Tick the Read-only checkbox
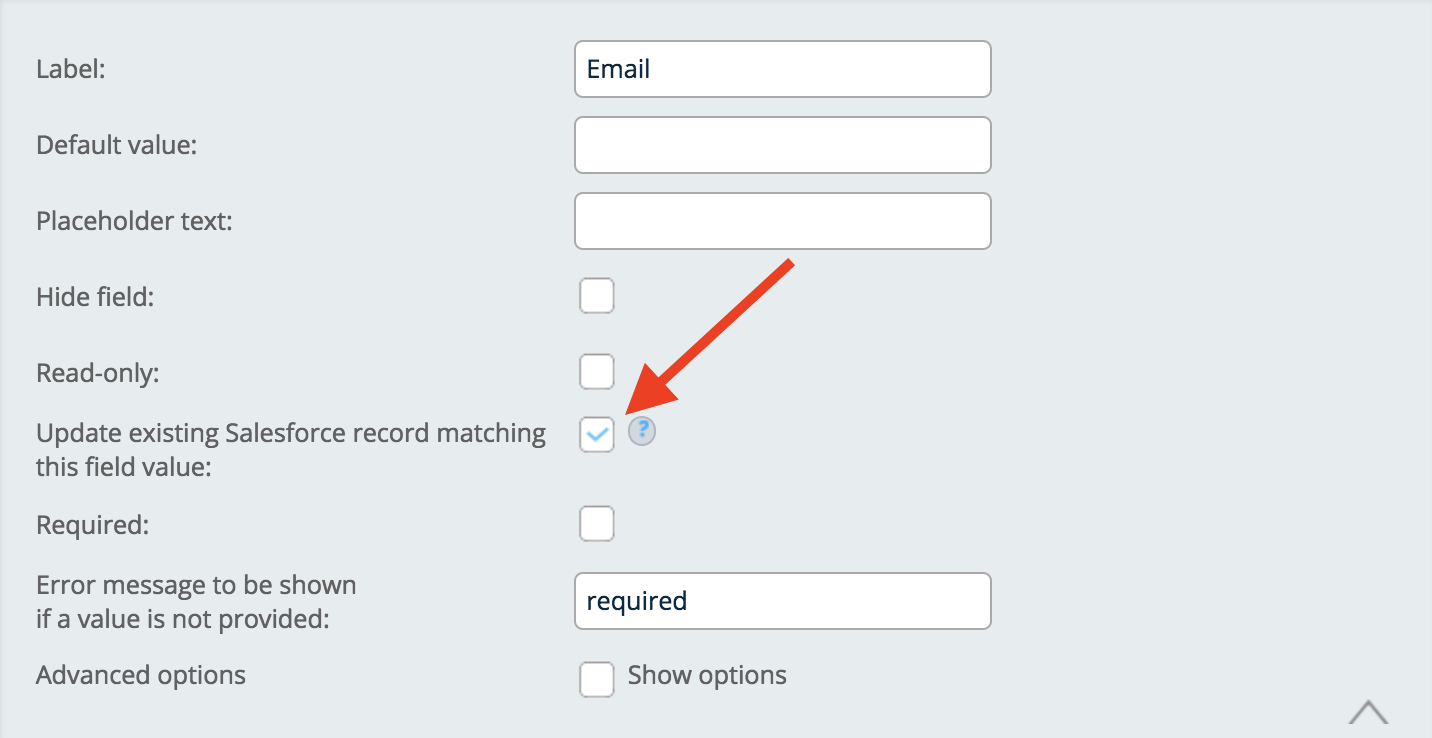The image size is (1432, 738). pyautogui.click(x=597, y=372)
